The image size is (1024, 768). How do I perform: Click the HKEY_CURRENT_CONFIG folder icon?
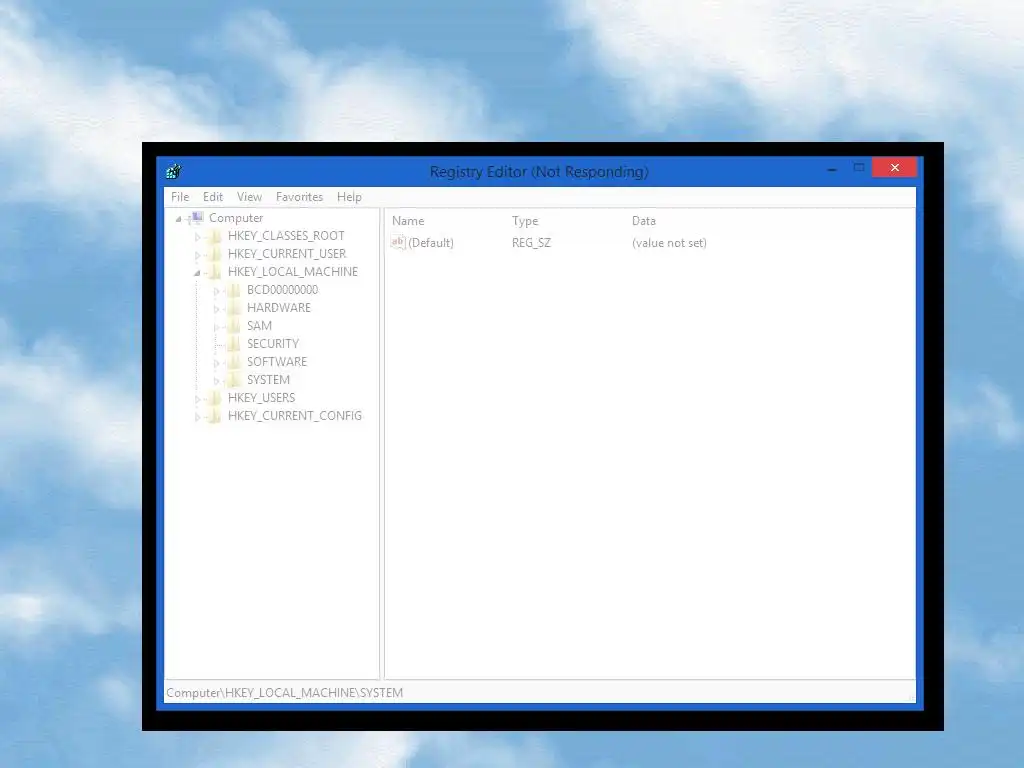(x=214, y=416)
